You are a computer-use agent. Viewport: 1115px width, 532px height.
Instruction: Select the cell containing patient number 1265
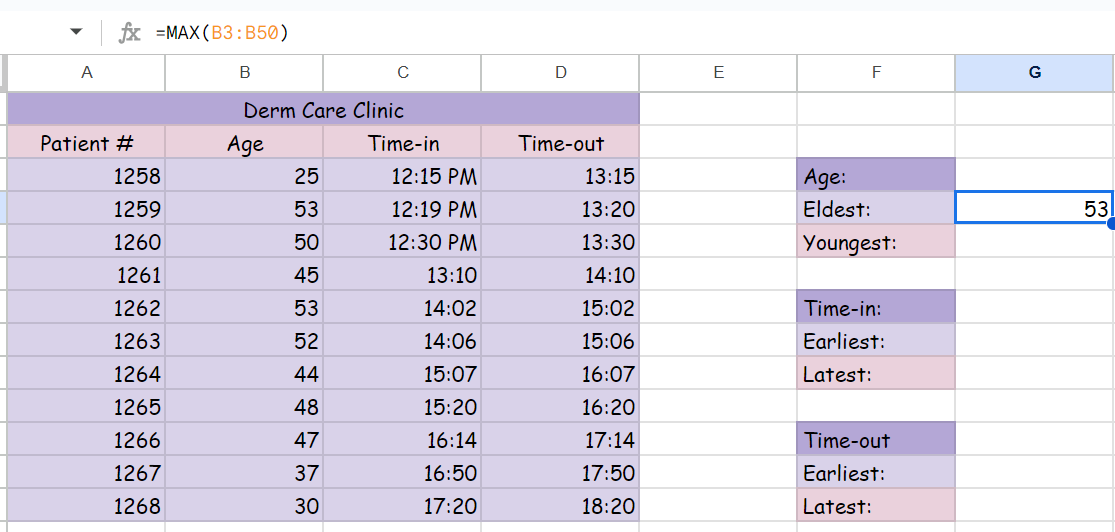(87, 407)
